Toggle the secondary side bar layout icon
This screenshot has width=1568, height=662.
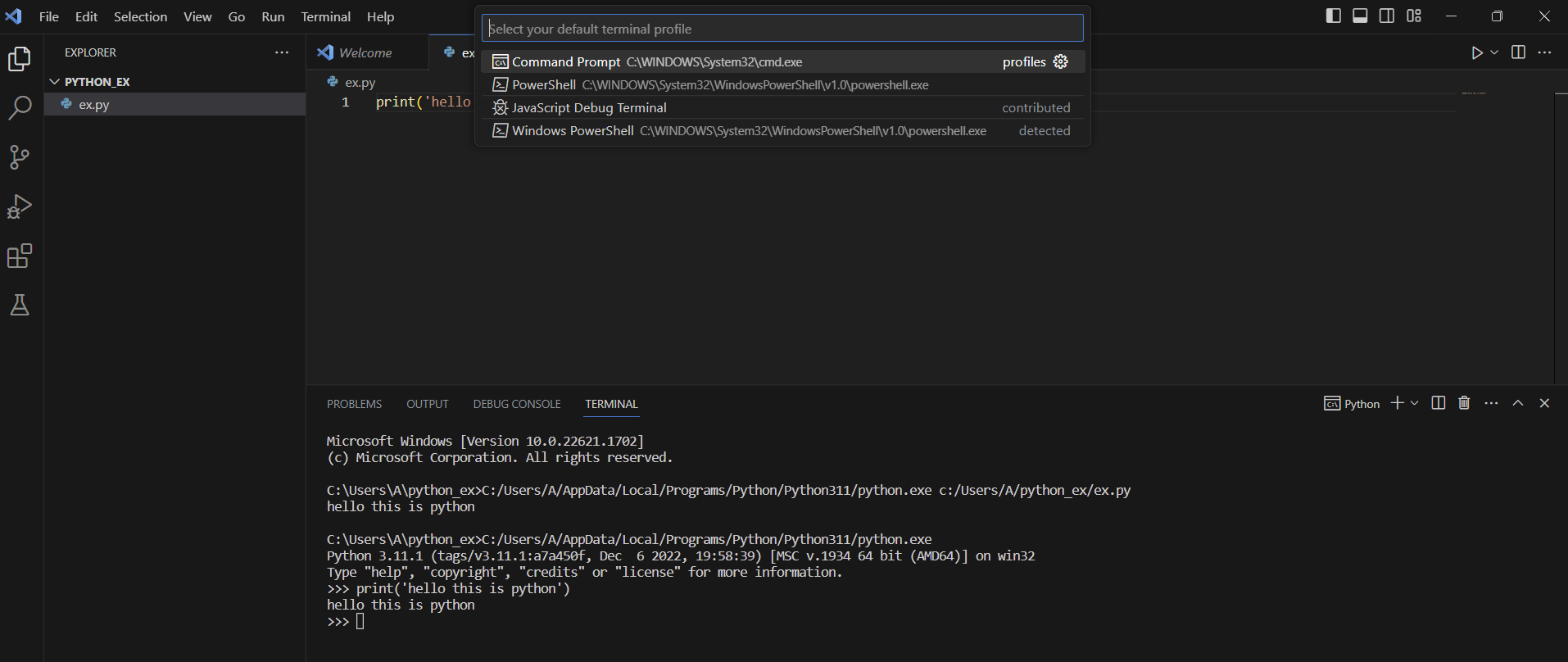[1387, 16]
